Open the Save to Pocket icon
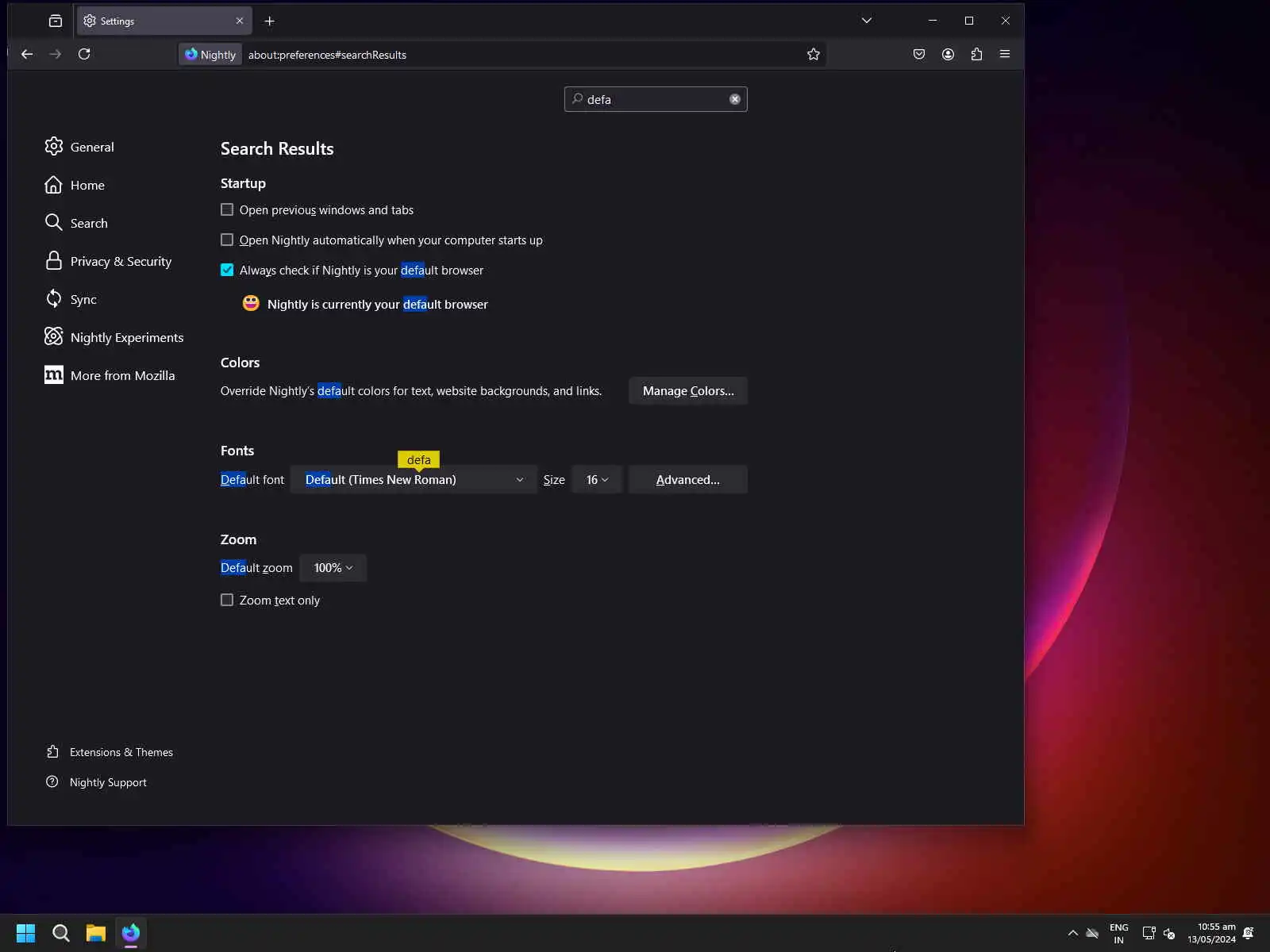1270x952 pixels. click(919, 54)
